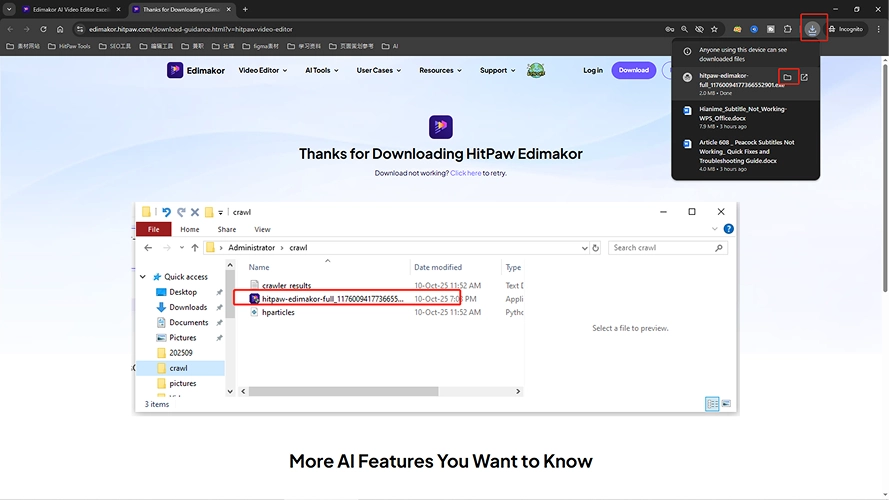Open the Chrome three-dot menu
889x500 pixels.
pos(879,29)
